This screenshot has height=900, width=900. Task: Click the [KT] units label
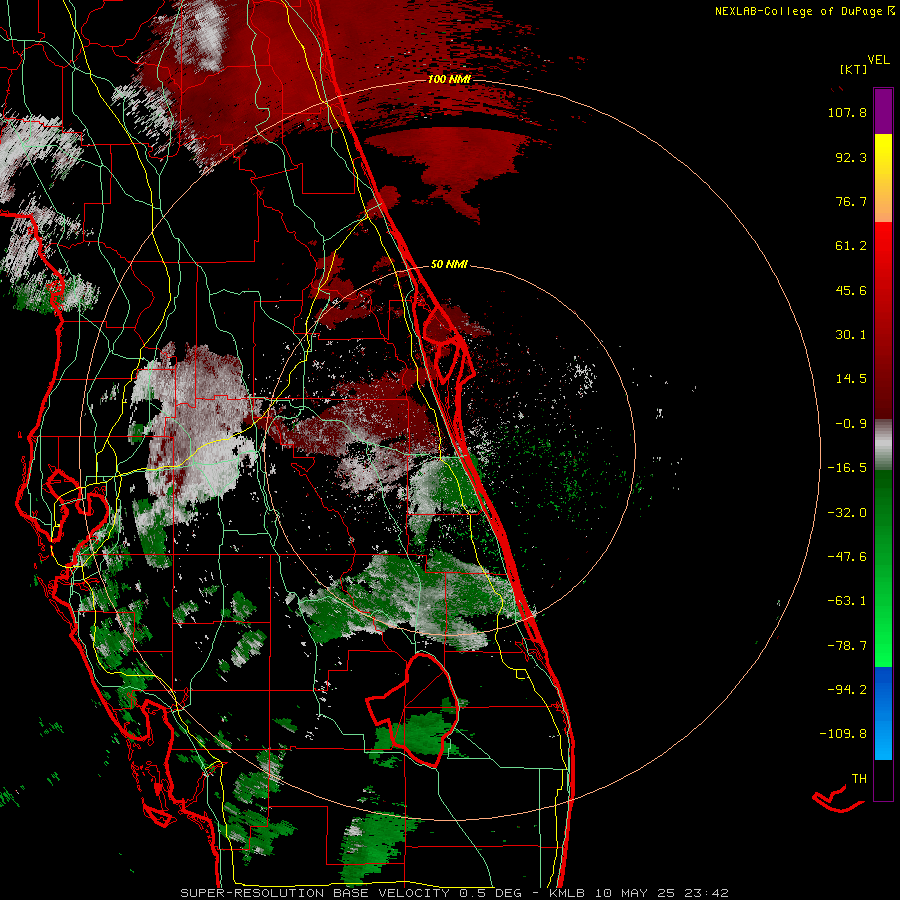click(x=854, y=69)
